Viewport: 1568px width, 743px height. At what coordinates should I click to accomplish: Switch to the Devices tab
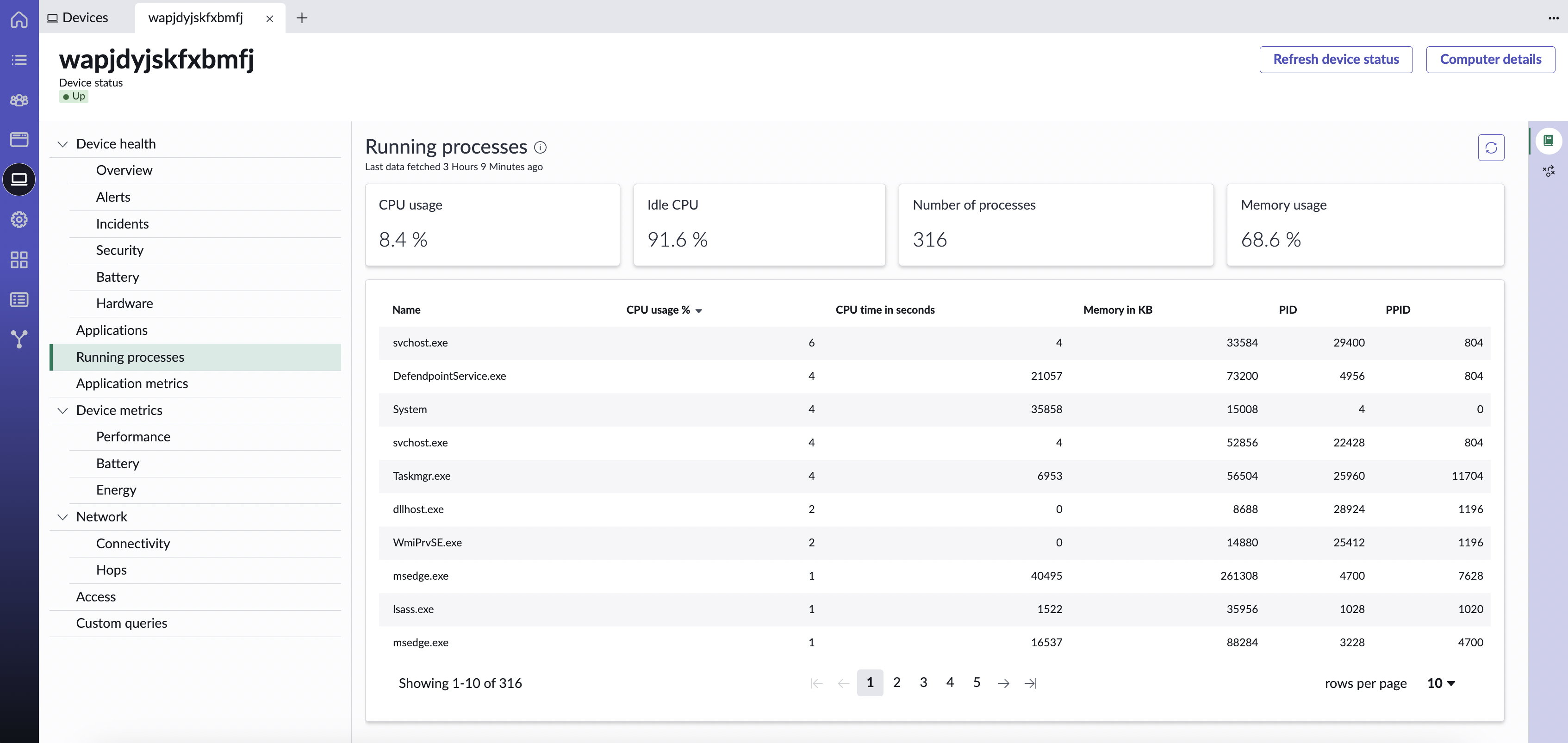pyautogui.click(x=79, y=18)
